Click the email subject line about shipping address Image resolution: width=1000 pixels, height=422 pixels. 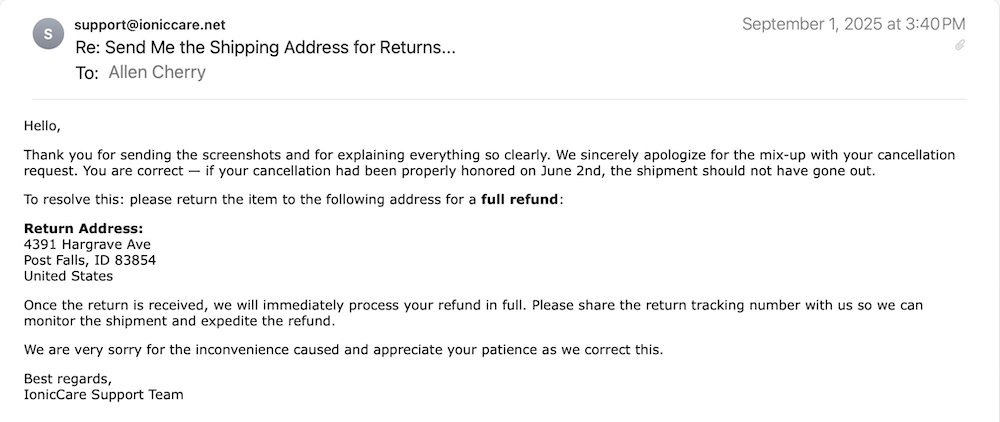pyautogui.click(x=265, y=47)
